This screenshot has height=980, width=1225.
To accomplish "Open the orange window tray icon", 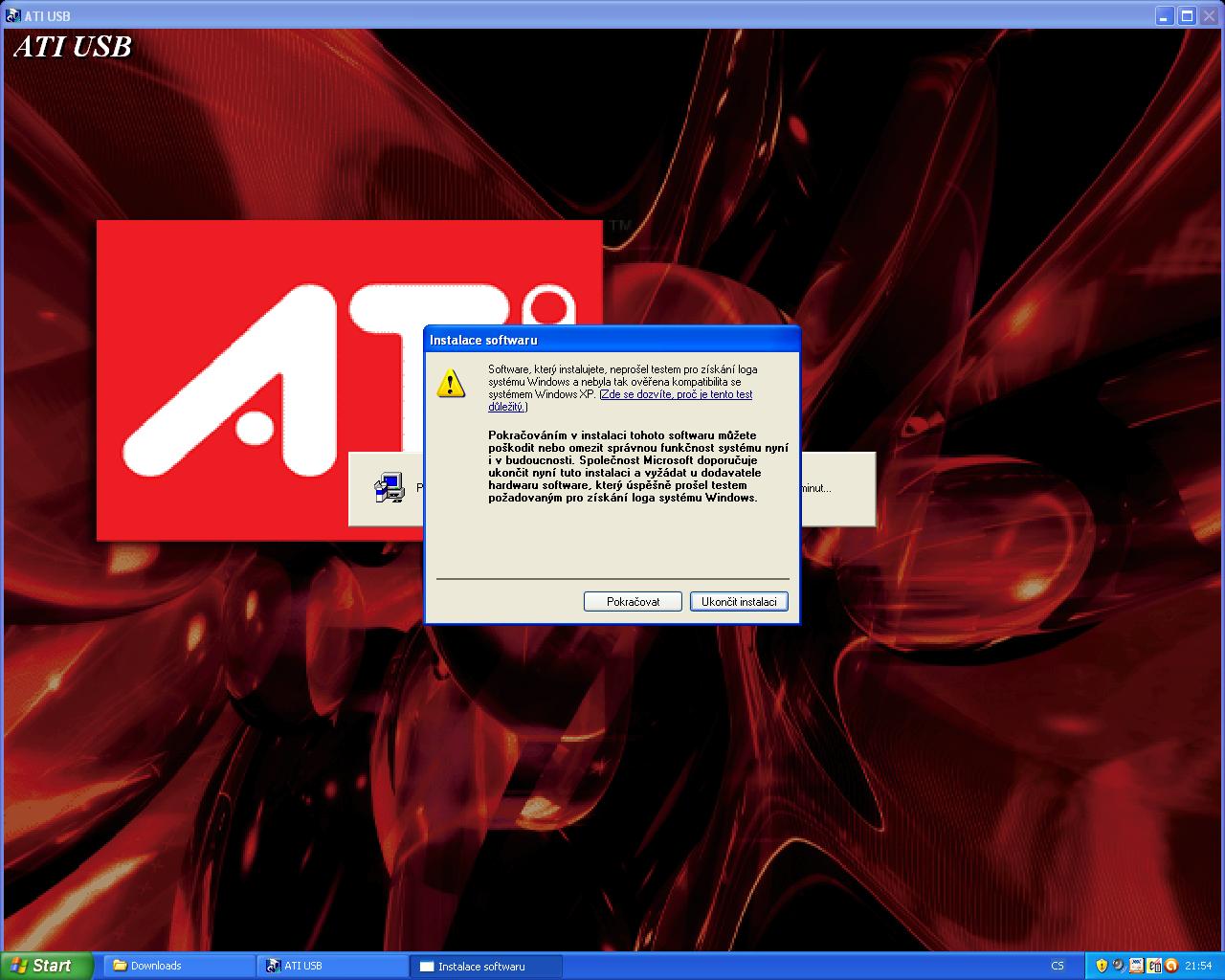I will pos(1136,966).
